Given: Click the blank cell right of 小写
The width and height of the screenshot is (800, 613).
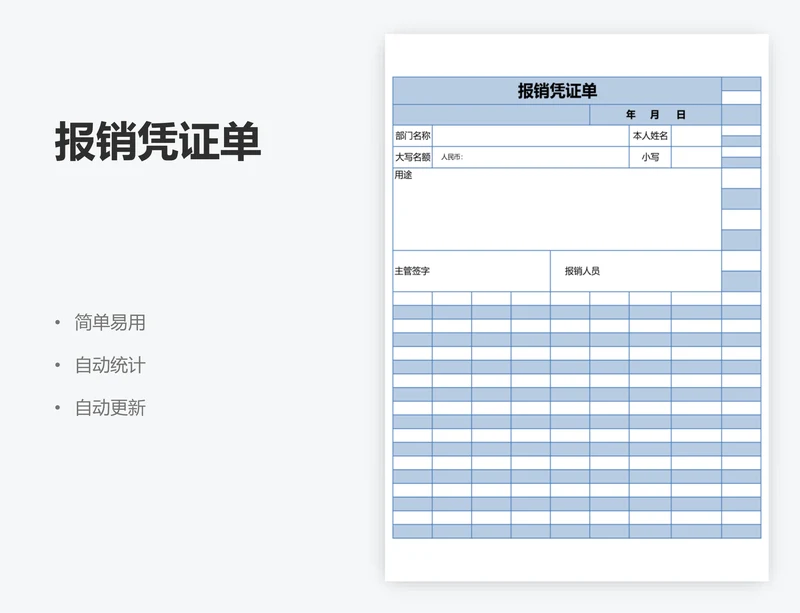Looking at the screenshot, I should pyautogui.click(x=696, y=157).
